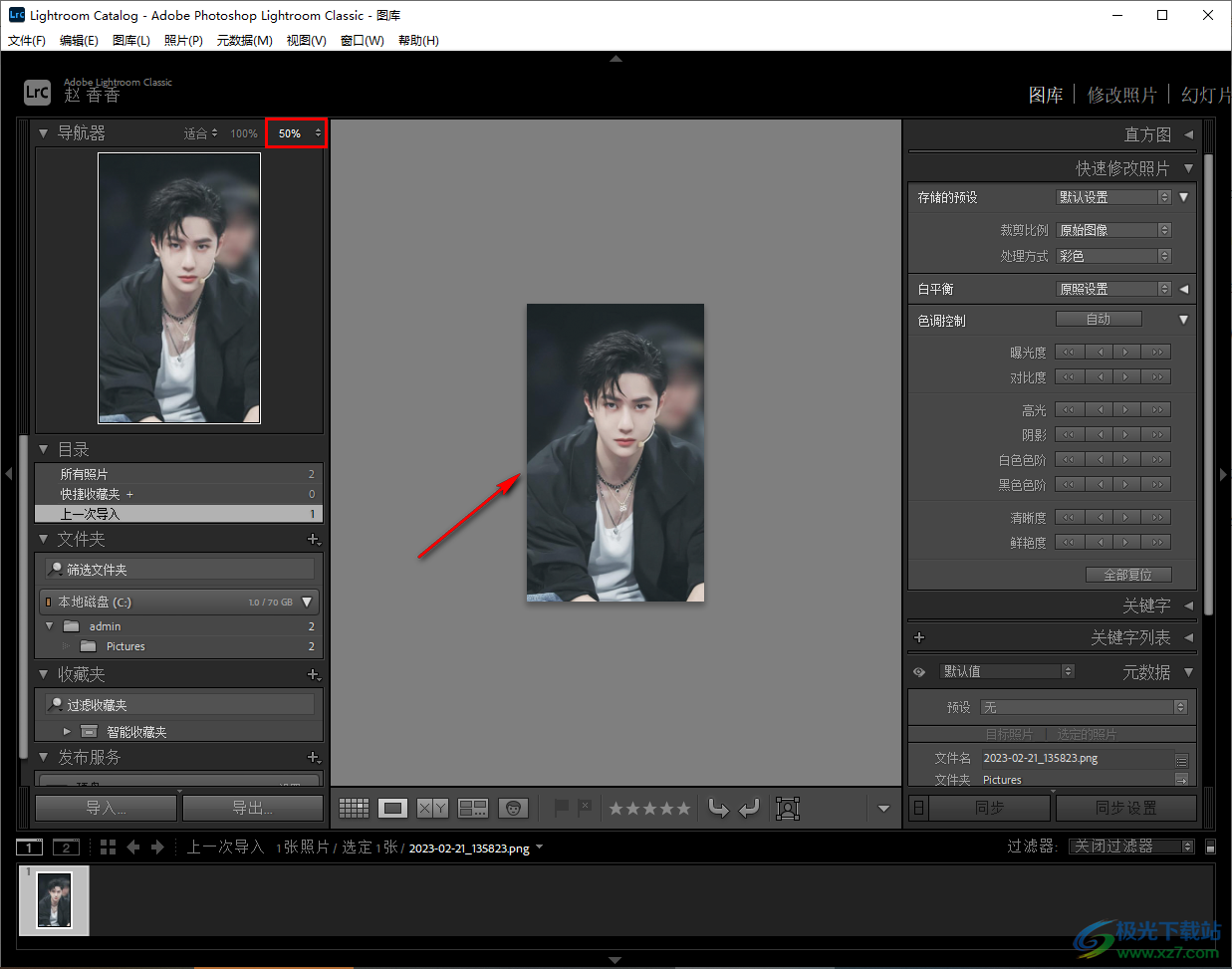The image size is (1232, 969).
Task: Collapse the 目录 panel
Action: tap(43, 449)
